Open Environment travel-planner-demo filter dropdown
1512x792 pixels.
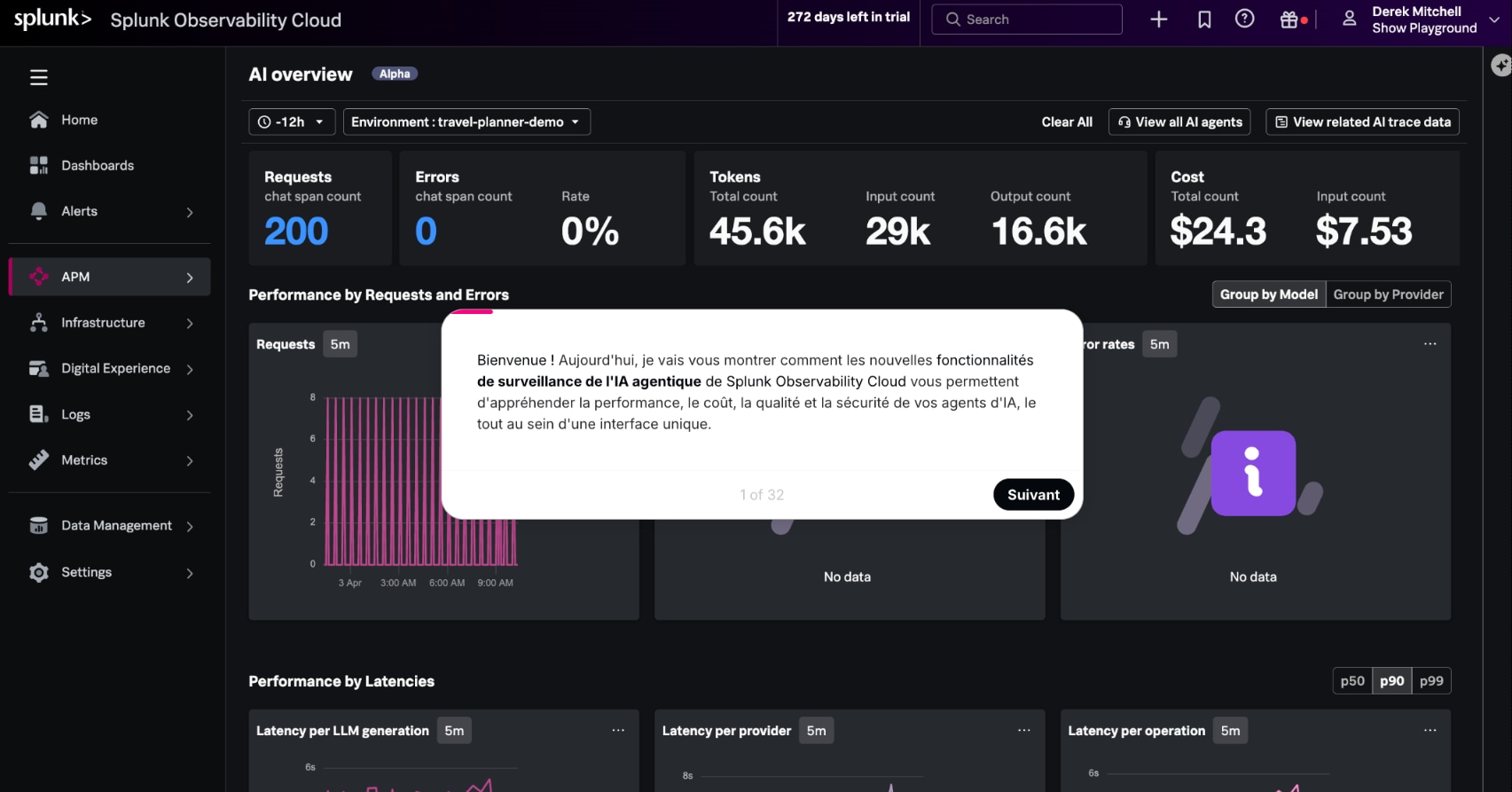click(x=466, y=122)
